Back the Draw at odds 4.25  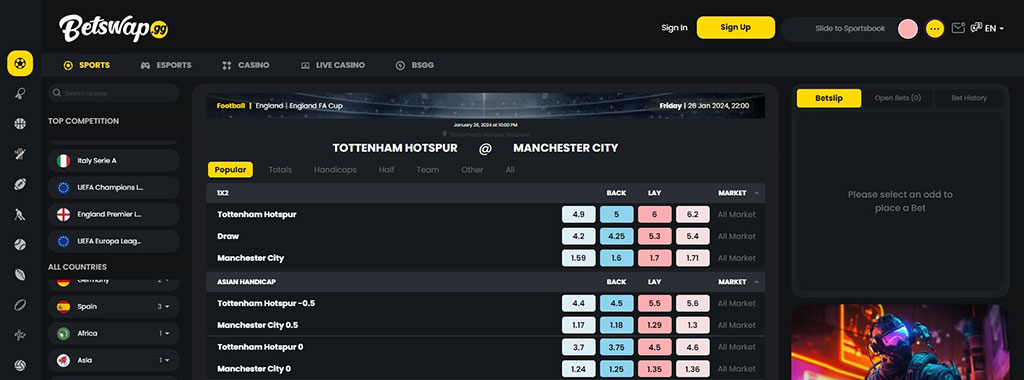pos(616,236)
